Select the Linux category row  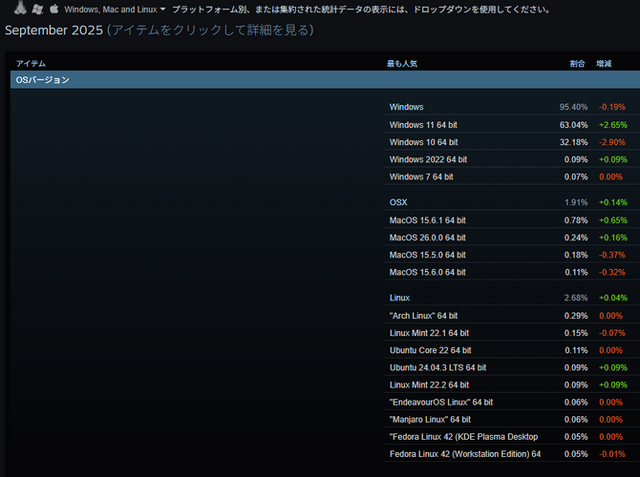(400, 298)
